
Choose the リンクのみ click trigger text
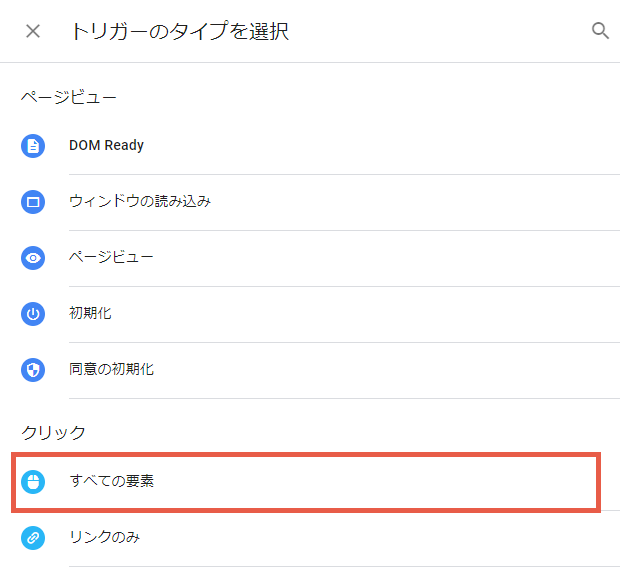click(x=105, y=537)
